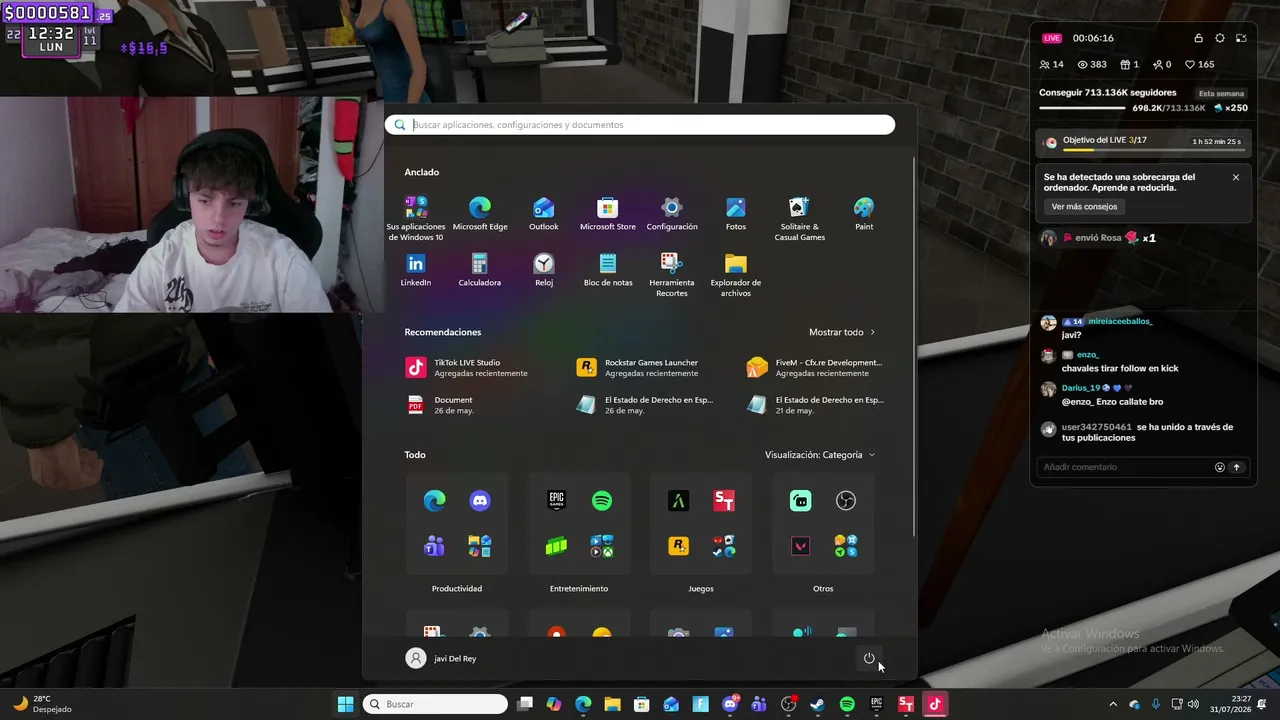This screenshot has height=720, width=1280.
Task: Launch Herramienta Recortes
Action: (x=672, y=275)
